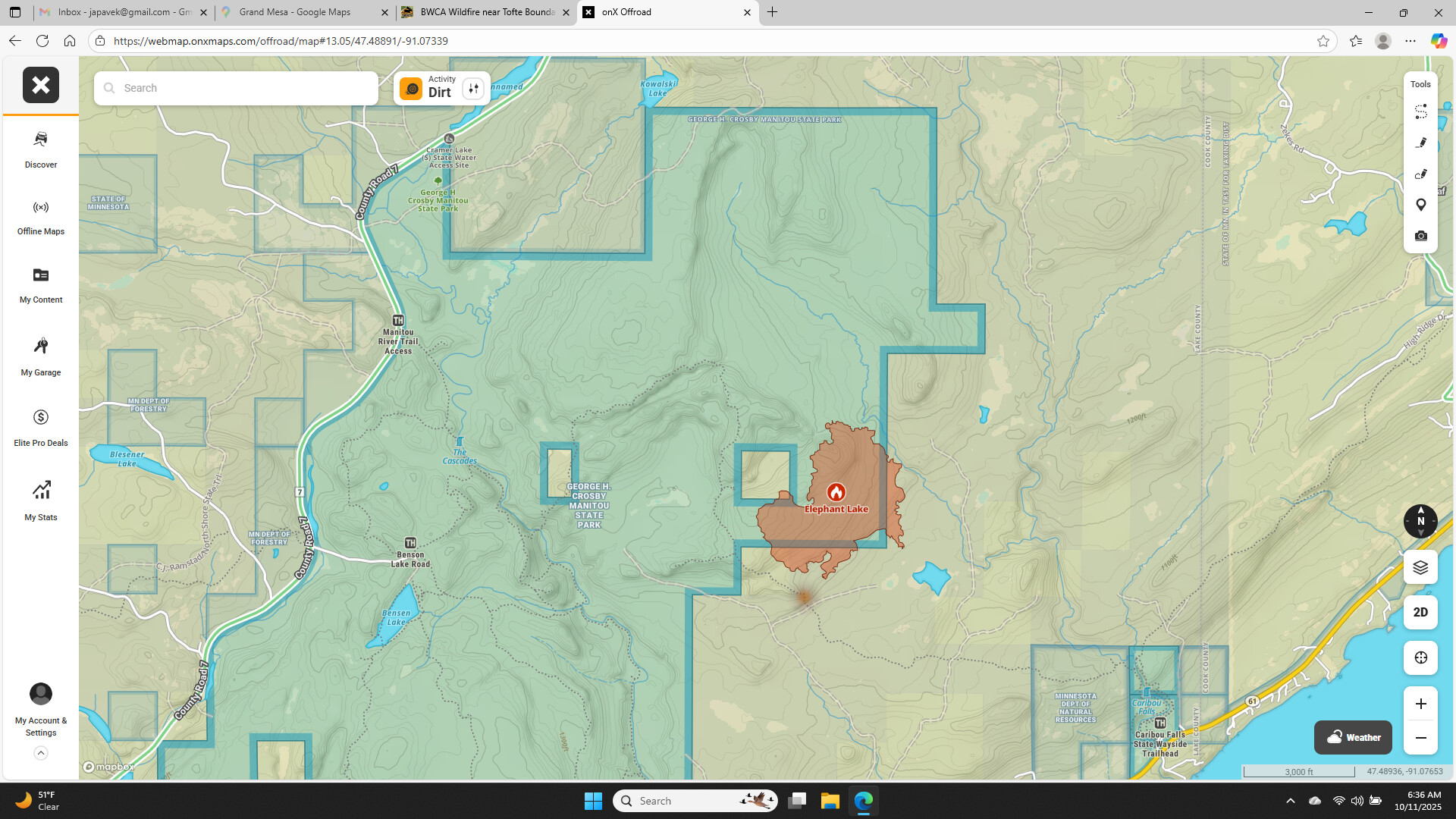Expand the sidebar chevron under Settings

click(x=41, y=753)
